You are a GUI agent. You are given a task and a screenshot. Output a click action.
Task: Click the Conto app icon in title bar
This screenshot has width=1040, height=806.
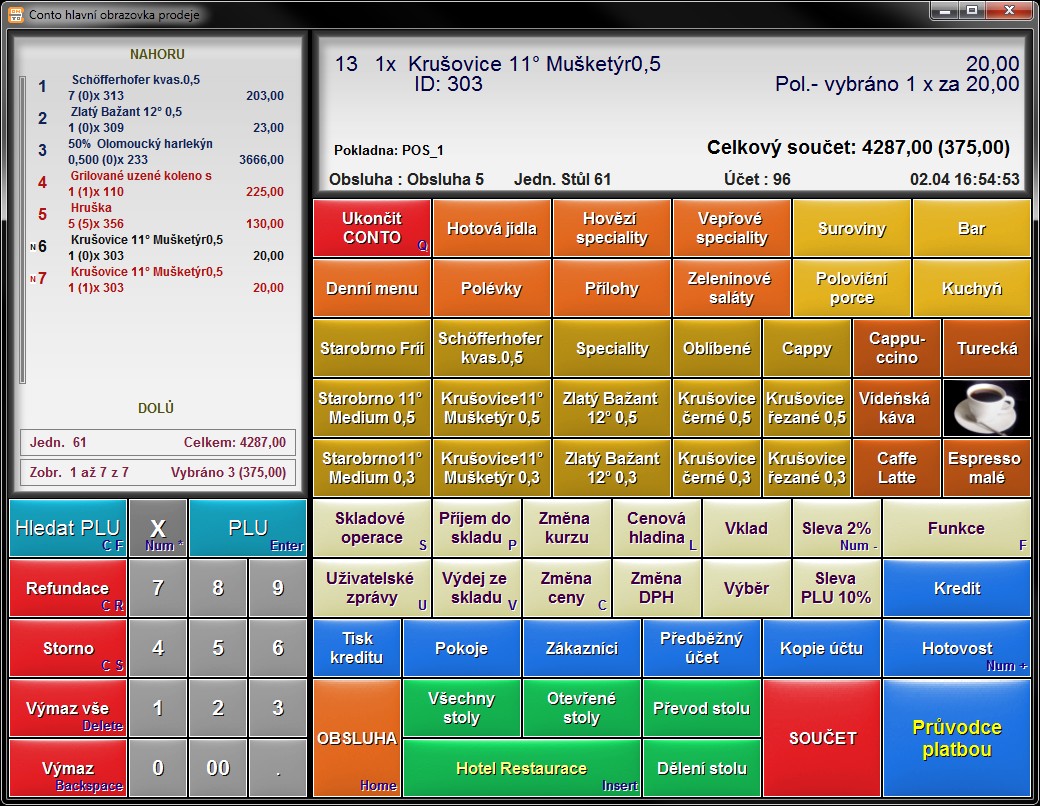(x=15, y=14)
